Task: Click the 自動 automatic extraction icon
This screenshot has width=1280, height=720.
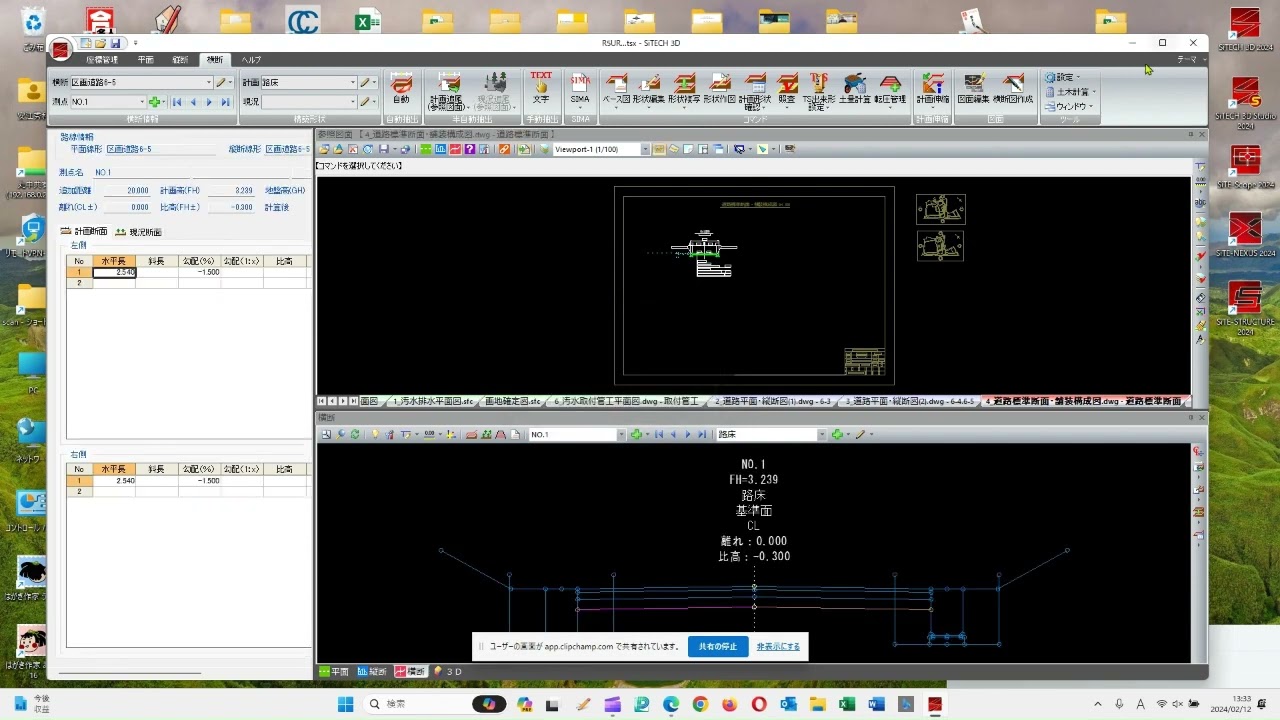Action: pos(401,89)
